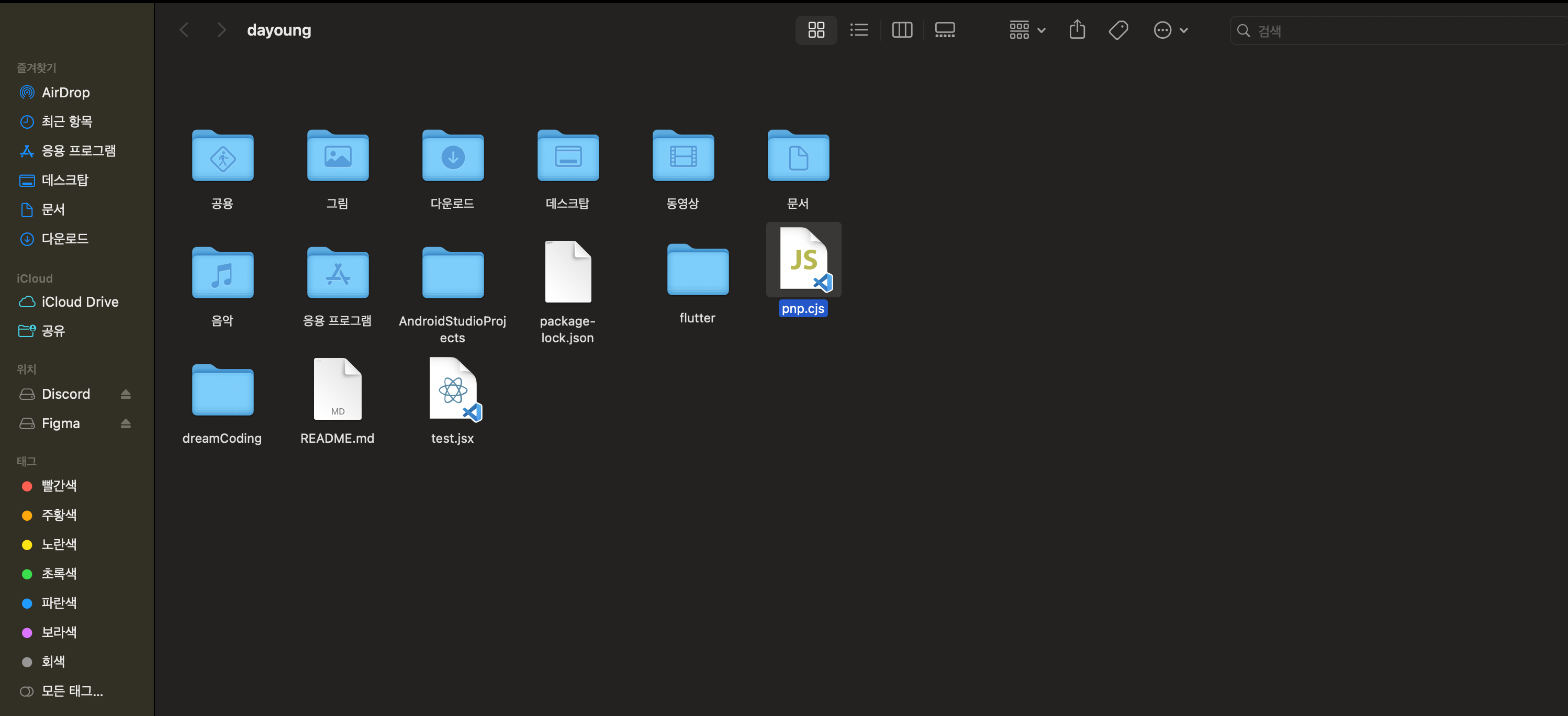1568x716 pixels.
Task: Switch to icon grid view
Action: 815,30
